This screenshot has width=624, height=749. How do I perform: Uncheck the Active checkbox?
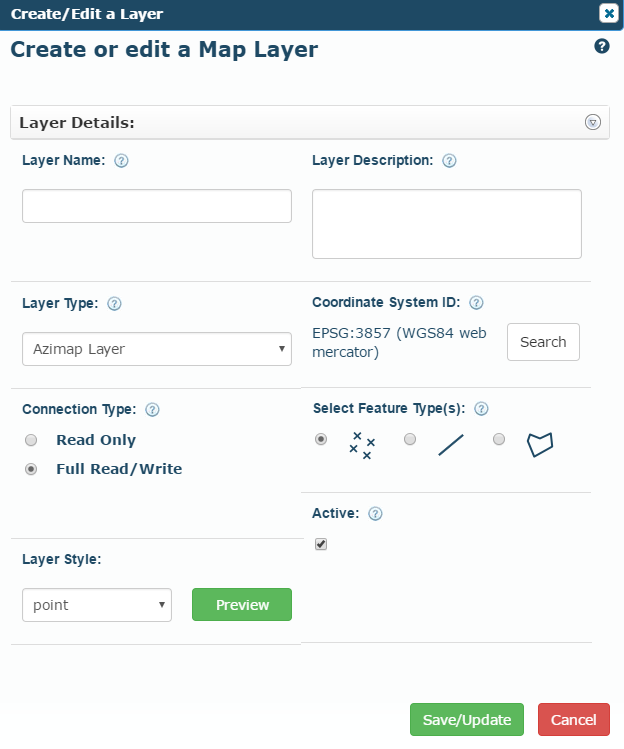coord(321,544)
